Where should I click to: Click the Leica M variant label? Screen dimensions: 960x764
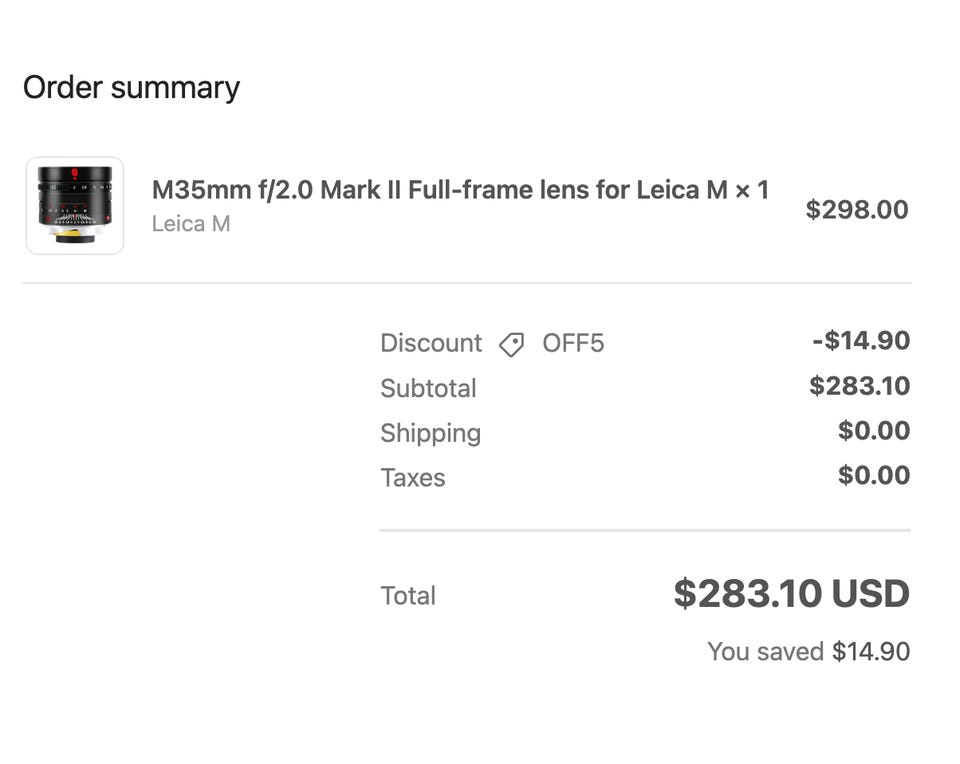coord(191,224)
